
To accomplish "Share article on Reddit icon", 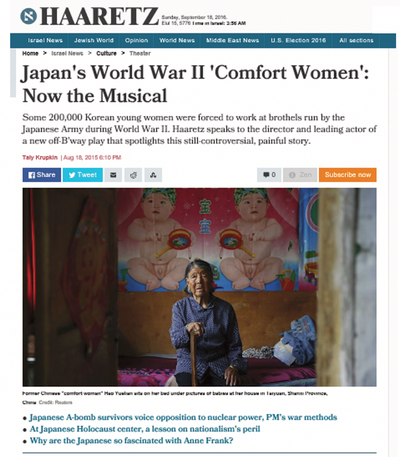I will tap(133, 175).
